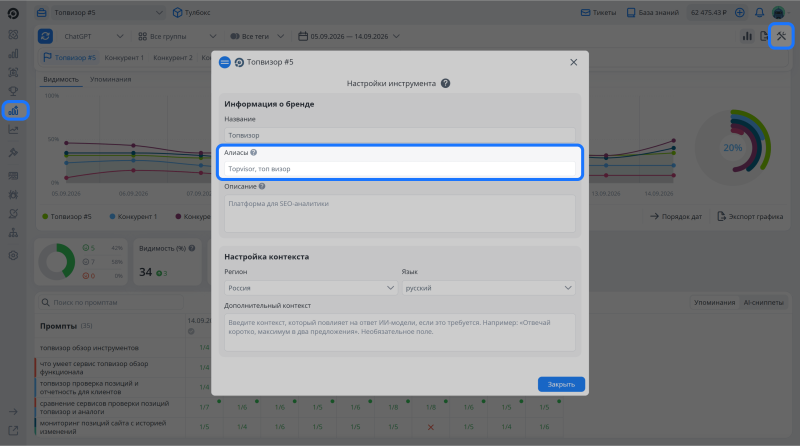Image resolution: width=800 pixels, height=446 pixels.
Task: Click the Поиск по промптам search field
Action: point(111,303)
